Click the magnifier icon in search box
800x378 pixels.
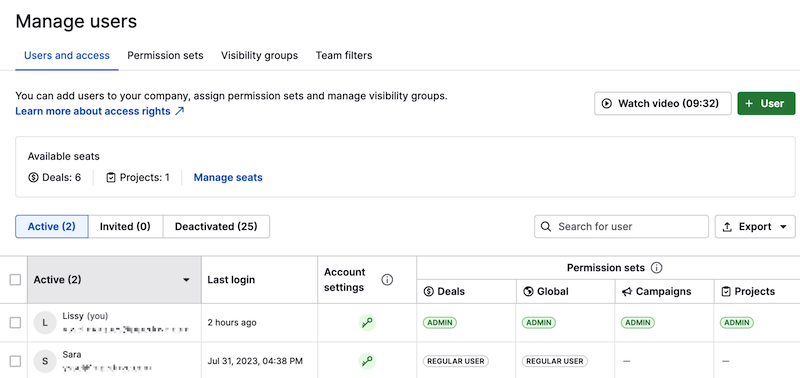tap(546, 226)
